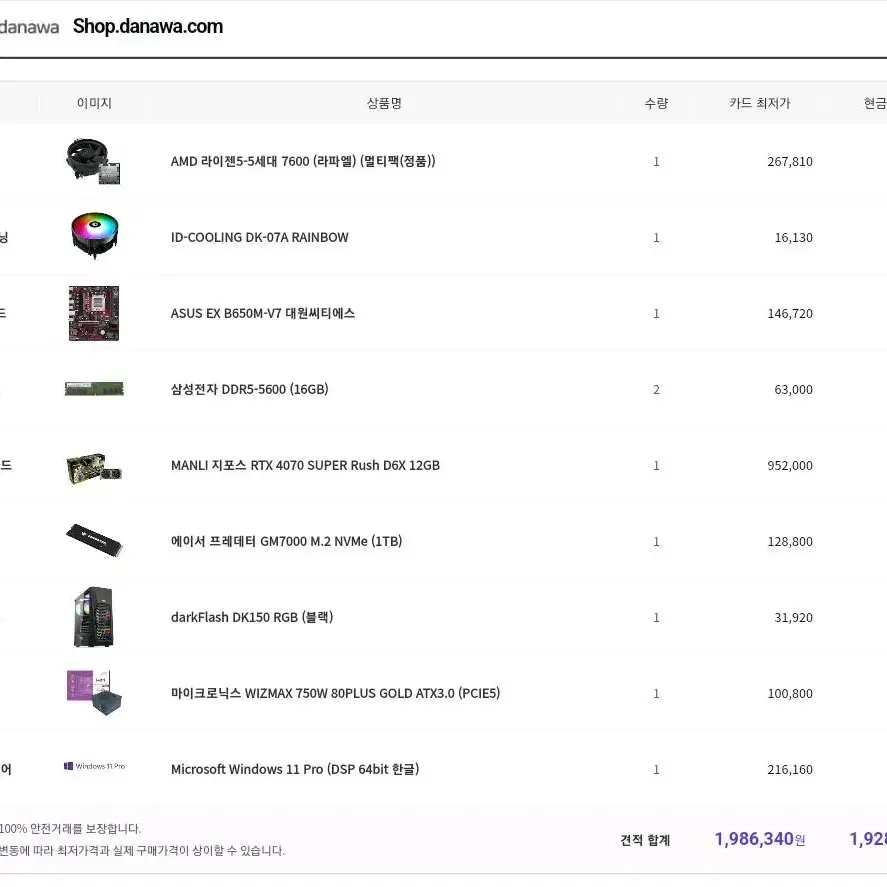The height and width of the screenshot is (887, 887).
Task: Open the ID-COOLING DK-07A RAINBOW cooler image
Action: [94, 236]
